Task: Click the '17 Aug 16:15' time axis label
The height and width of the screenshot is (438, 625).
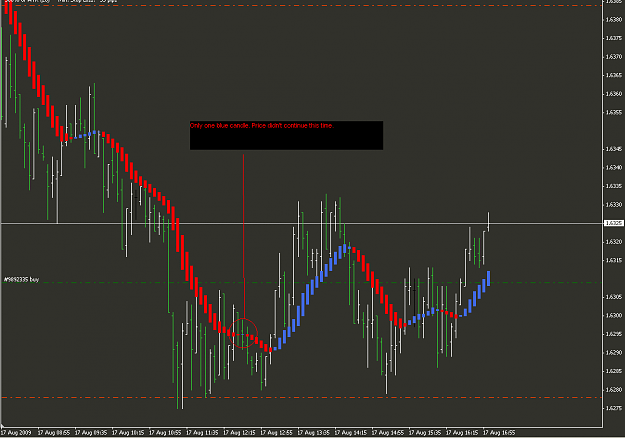Action: click(462, 433)
